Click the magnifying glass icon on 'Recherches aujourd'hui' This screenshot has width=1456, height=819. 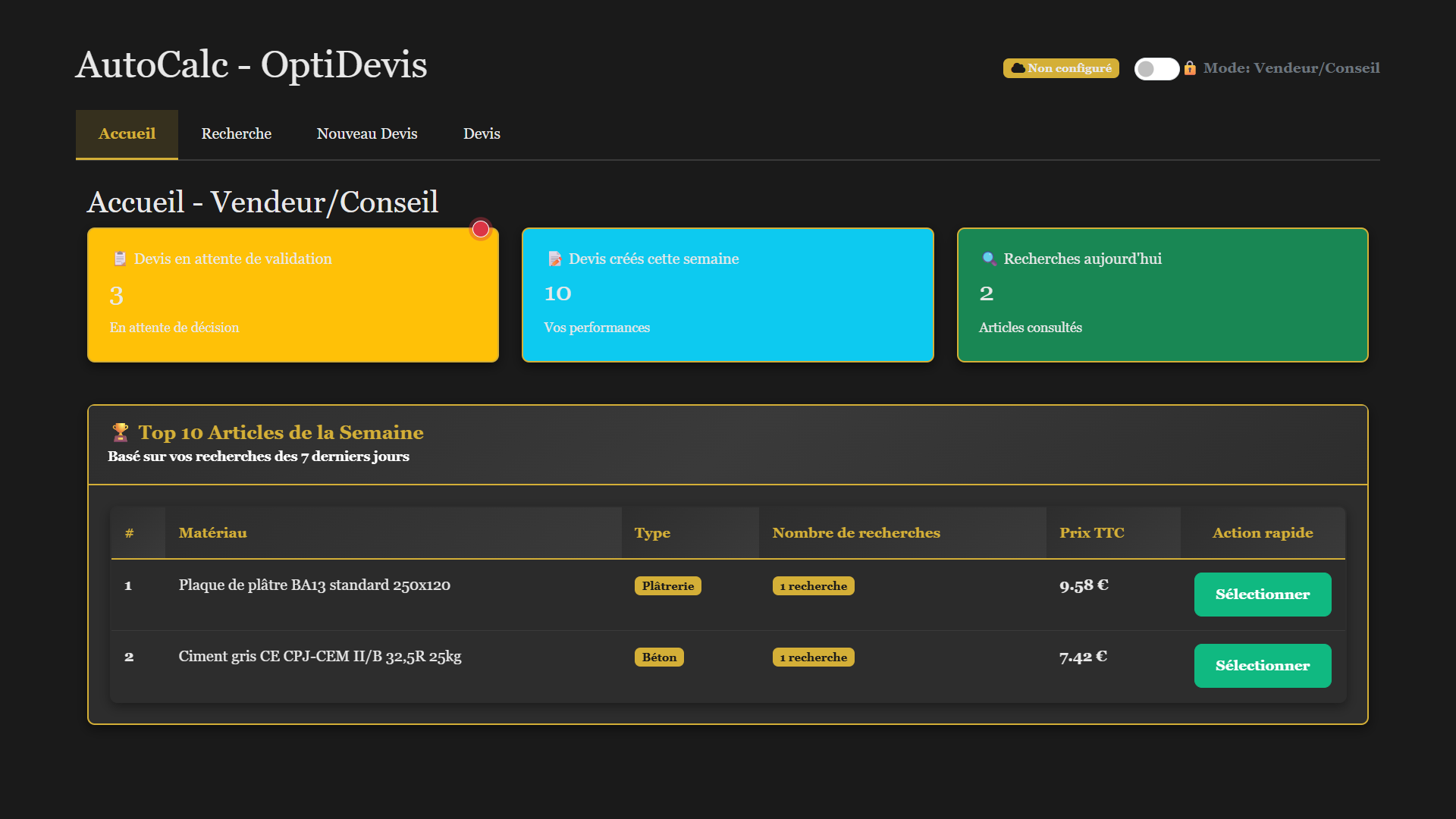(x=988, y=259)
